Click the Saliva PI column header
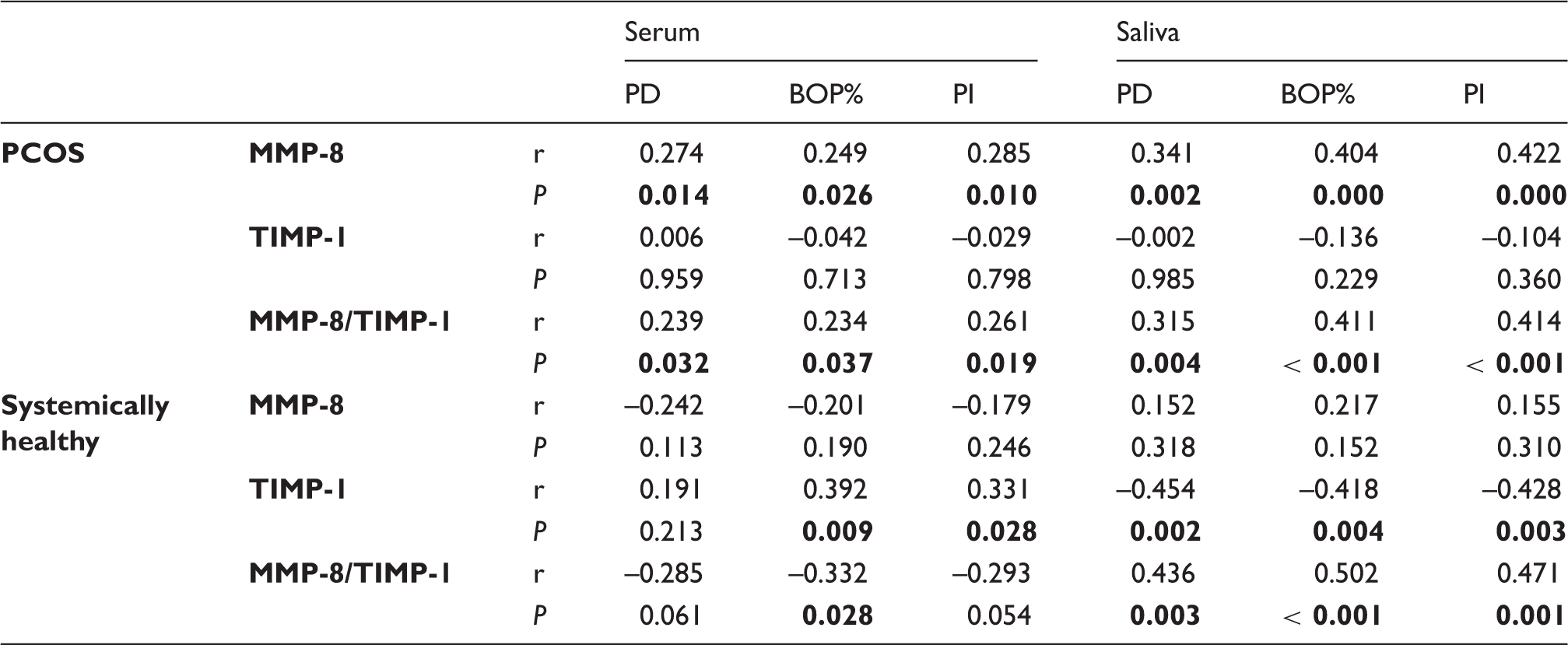Image resolution: width=1568 pixels, height=645 pixels. (1474, 95)
